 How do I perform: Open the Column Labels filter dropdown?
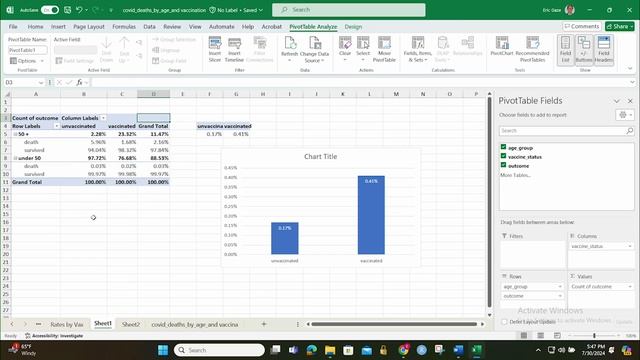(x=103, y=118)
